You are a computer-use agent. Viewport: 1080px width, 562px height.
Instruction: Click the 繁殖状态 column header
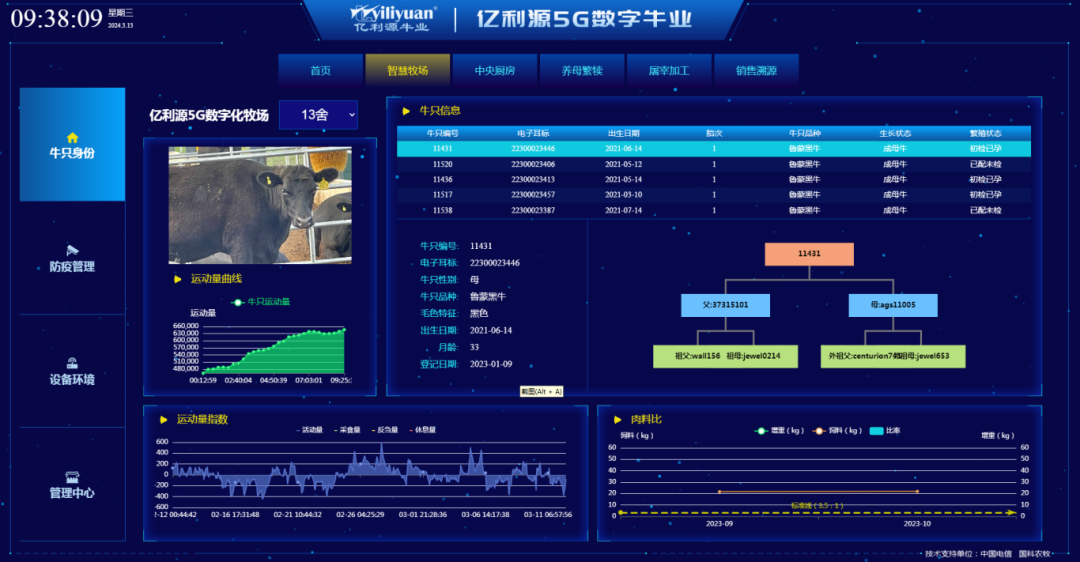(986, 134)
